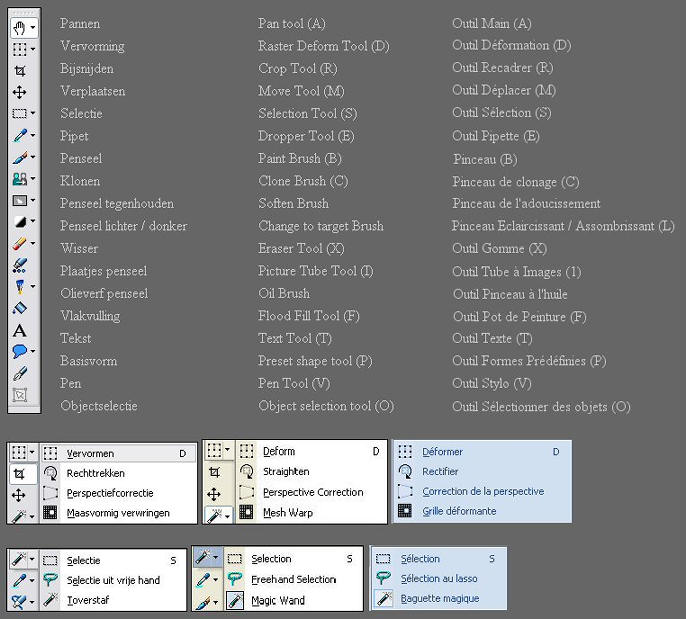Click the 'Flood Fill Tool (F)' text label
This screenshot has width=686, height=619.
308,316
